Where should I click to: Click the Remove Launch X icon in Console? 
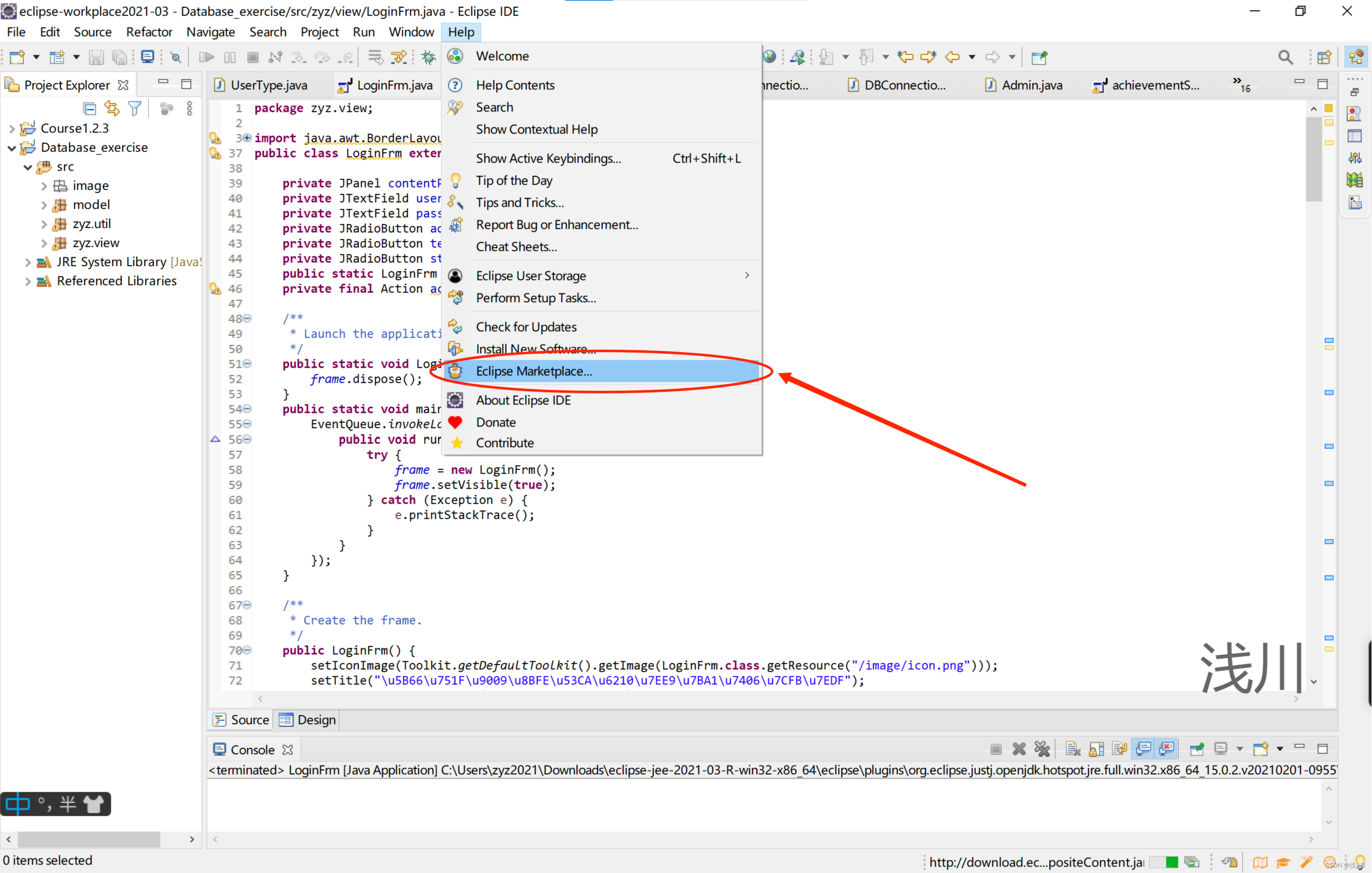point(1019,749)
